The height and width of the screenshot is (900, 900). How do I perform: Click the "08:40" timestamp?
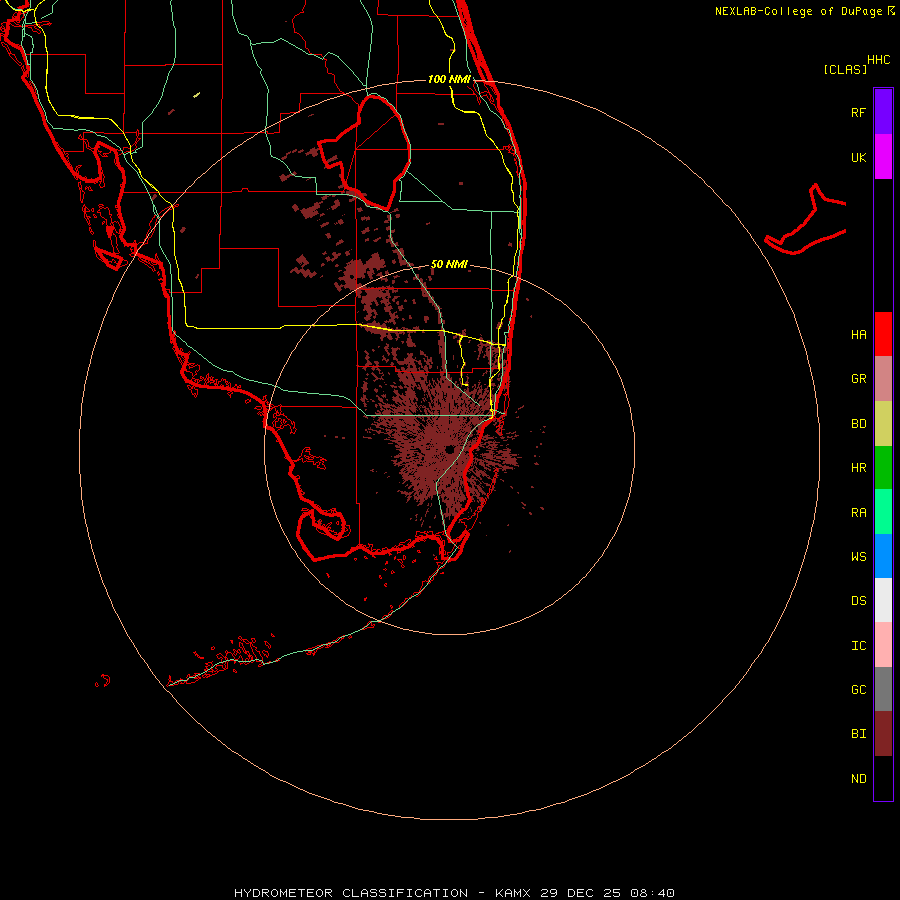pyautogui.click(x=652, y=893)
